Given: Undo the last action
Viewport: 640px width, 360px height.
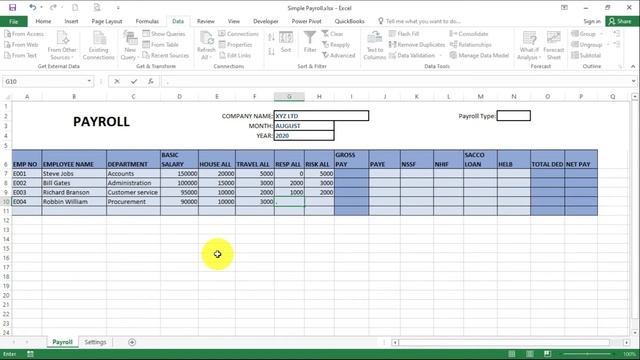Looking at the screenshot, I should (x=32, y=7).
